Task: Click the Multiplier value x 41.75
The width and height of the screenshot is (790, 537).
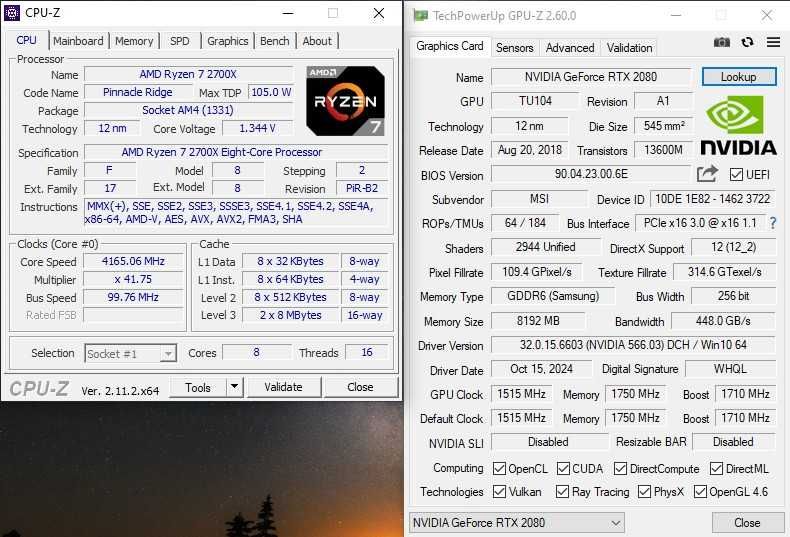Action: click(x=134, y=279)
